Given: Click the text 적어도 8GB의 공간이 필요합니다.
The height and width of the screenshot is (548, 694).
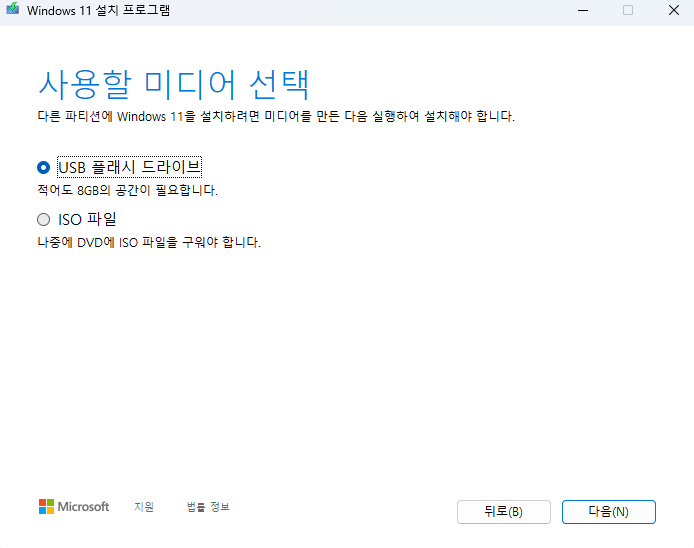Looking at the screenshot, I should pos(127,190).
